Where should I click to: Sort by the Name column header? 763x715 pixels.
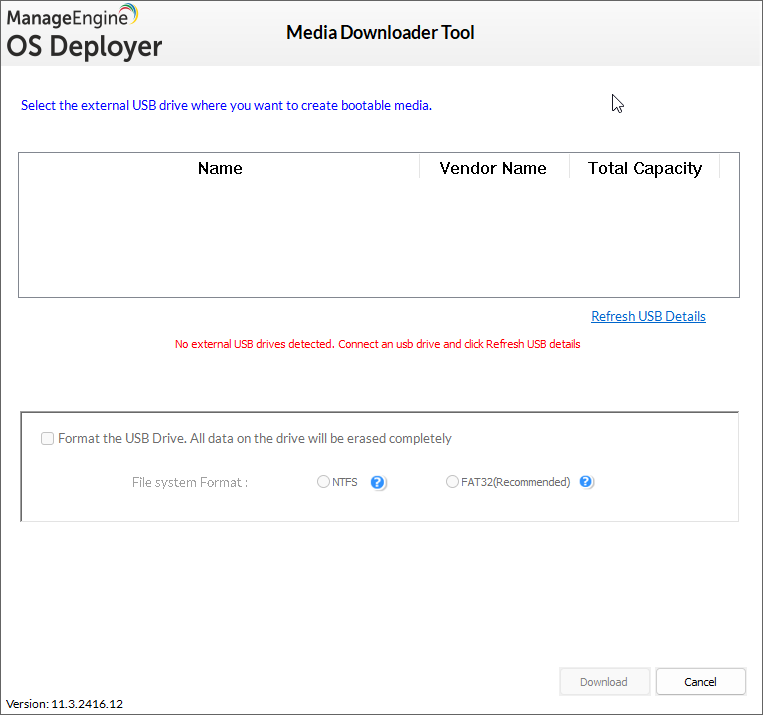220,168
